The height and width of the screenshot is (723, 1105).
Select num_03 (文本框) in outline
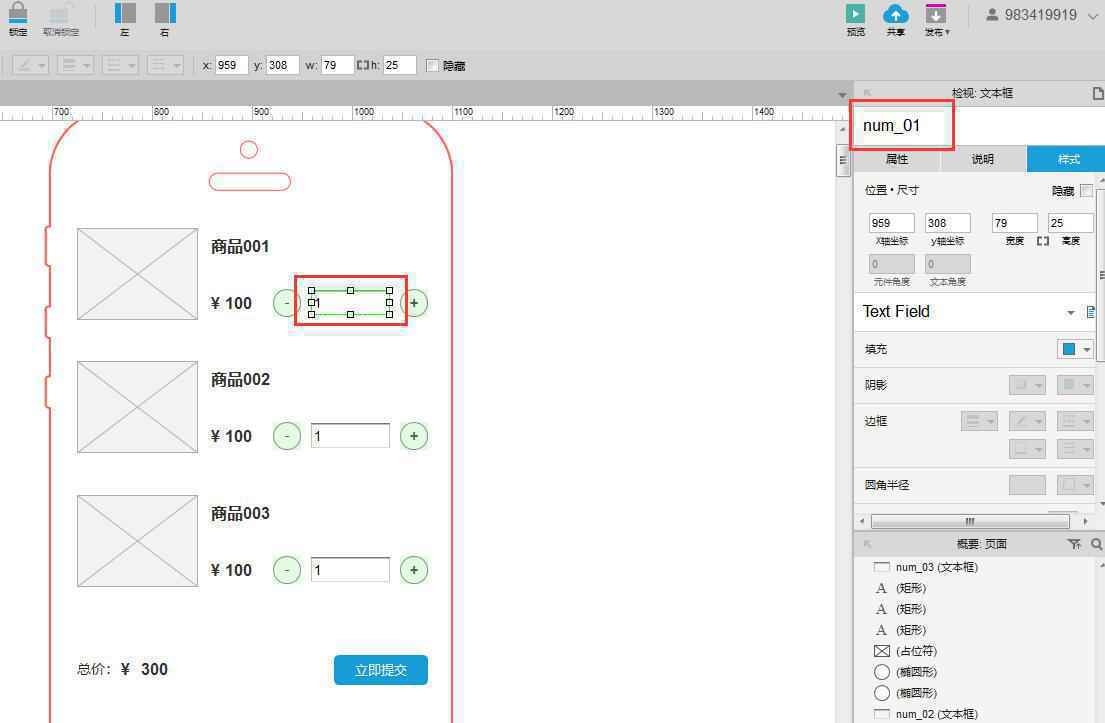[x=937, y=567]
